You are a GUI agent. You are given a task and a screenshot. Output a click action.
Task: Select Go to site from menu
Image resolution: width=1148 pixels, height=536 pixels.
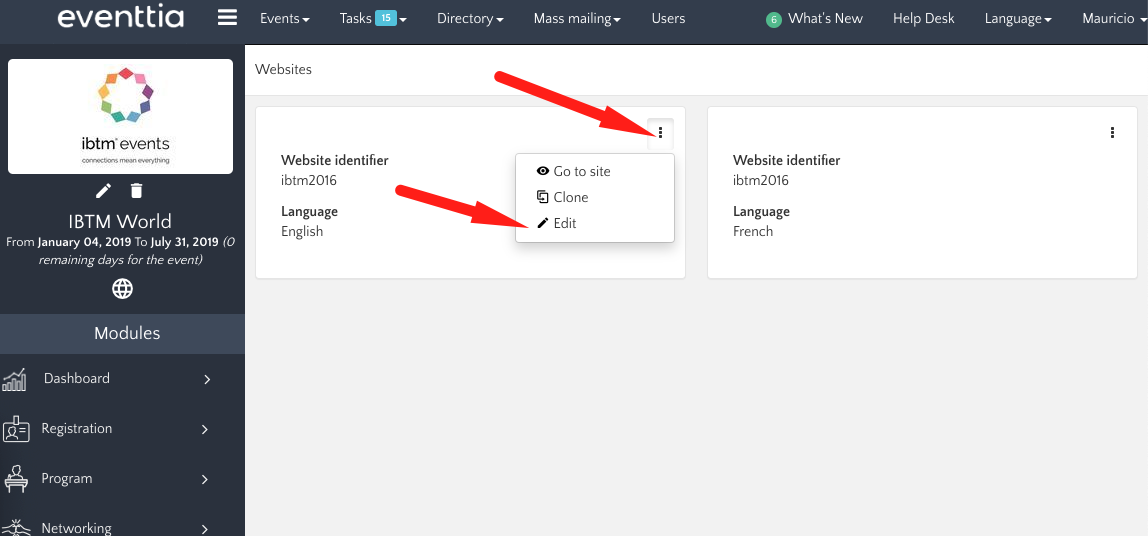pyautogui.click(x=581, y=171)
